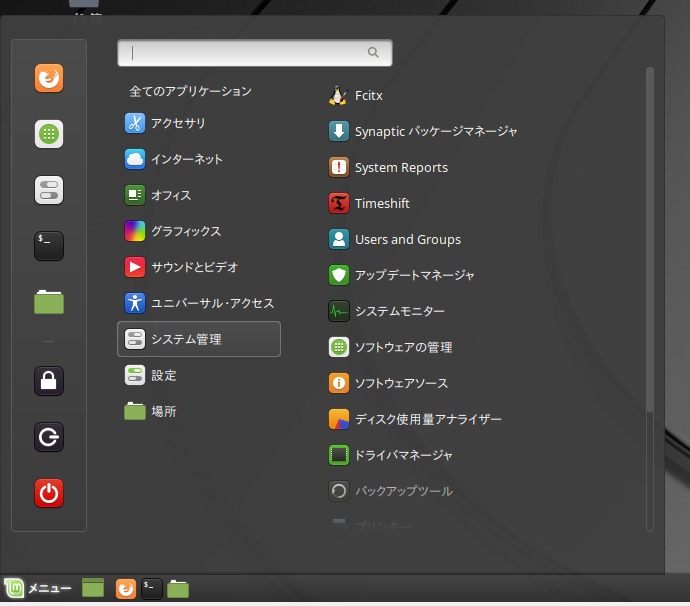Open the 設定 category

tap(163, 376)
